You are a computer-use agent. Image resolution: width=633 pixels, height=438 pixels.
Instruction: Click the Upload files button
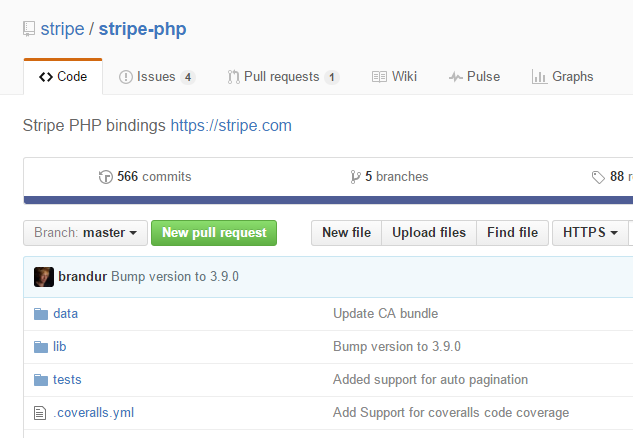429,233
